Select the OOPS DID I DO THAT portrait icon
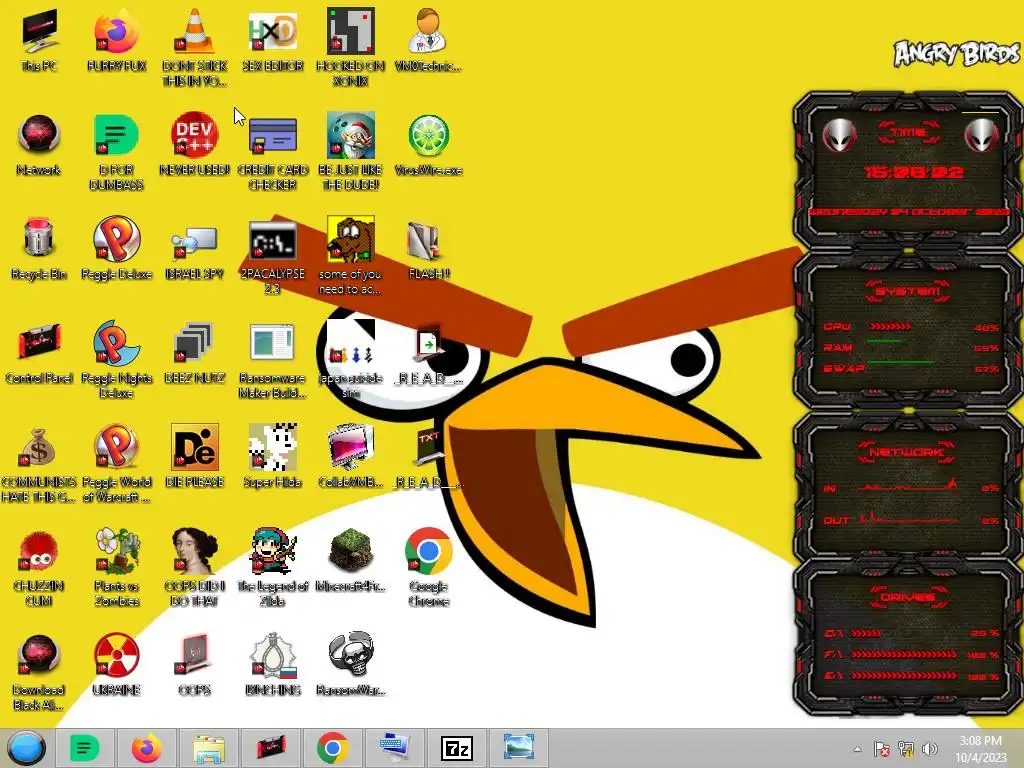Viewport: 1024px width, 768px height. point(195,568)
